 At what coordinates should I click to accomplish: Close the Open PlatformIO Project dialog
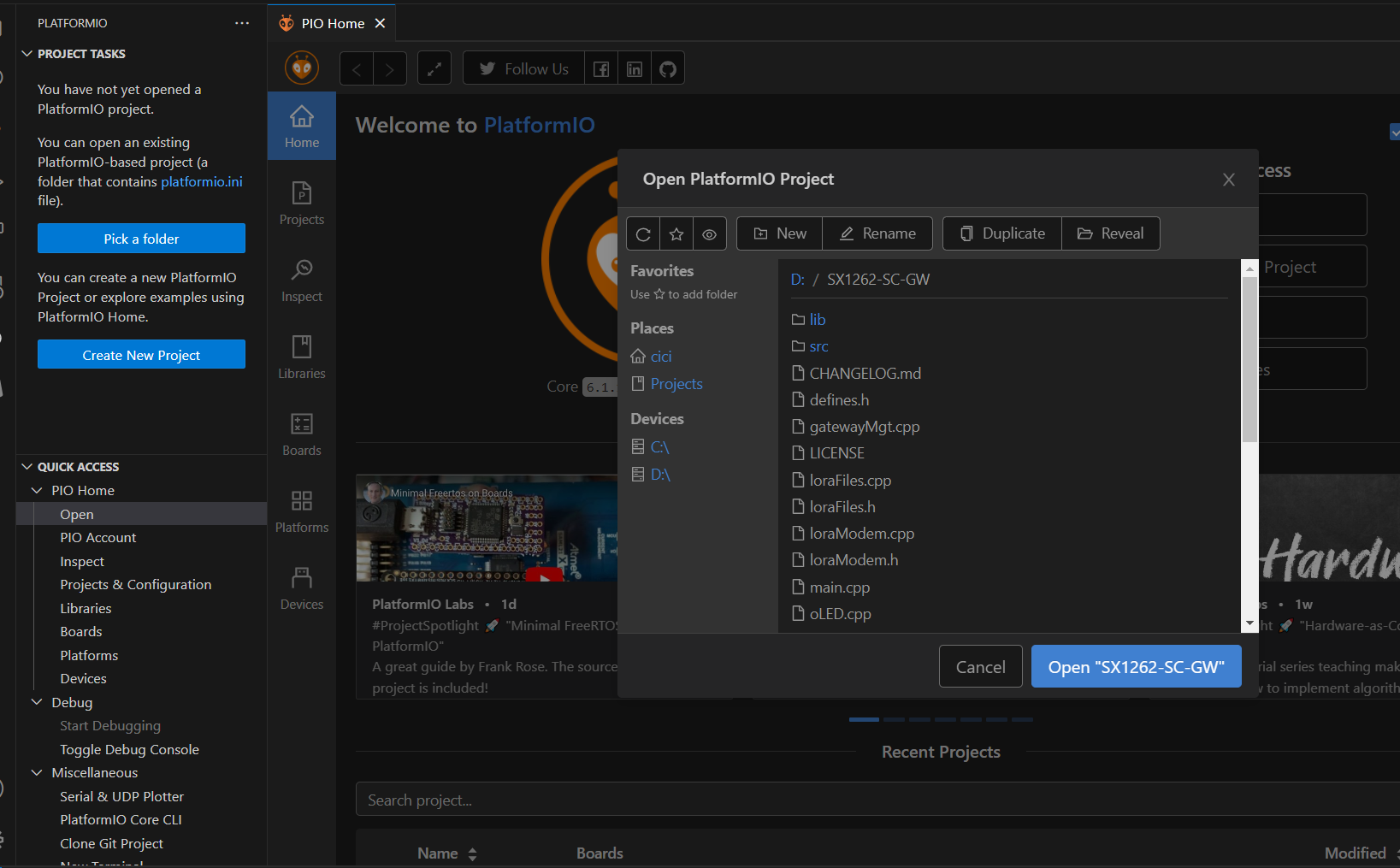1229,180
